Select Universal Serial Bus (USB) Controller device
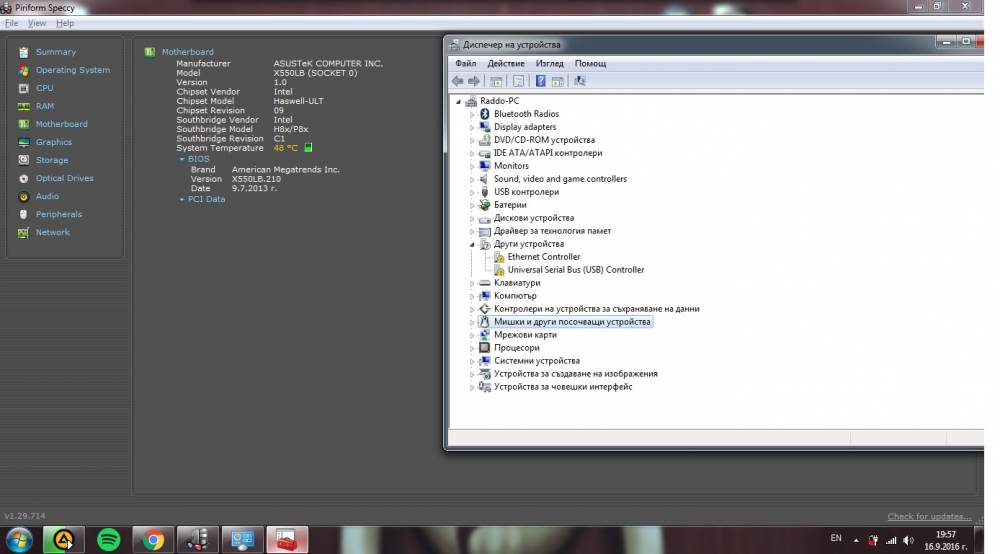The width and height of the screenshot is (1000, 554). 575,270
